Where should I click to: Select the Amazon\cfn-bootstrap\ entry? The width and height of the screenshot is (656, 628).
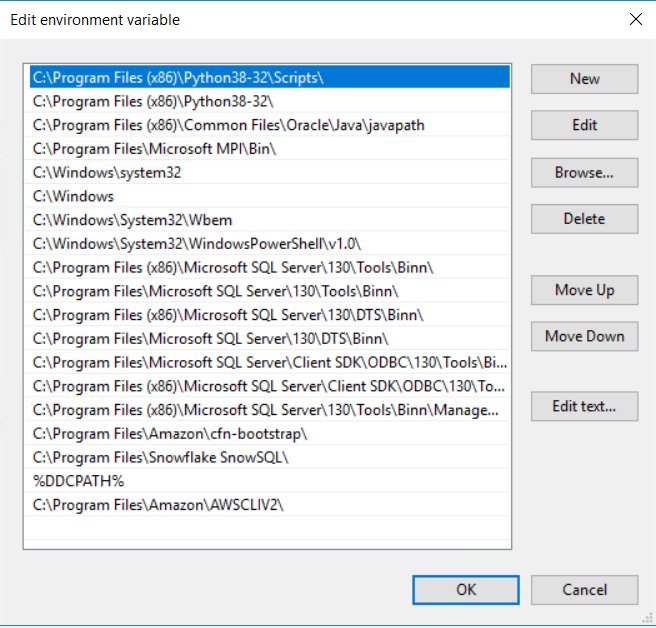[x=170, y=433]
